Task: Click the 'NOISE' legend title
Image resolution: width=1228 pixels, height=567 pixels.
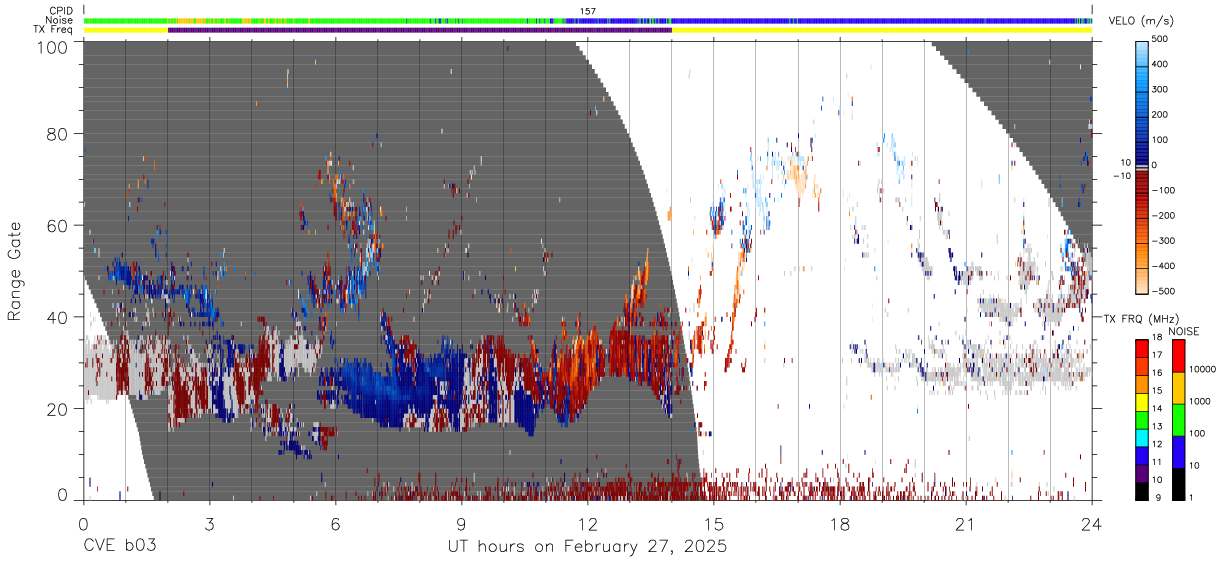Action: (1185, 331)
